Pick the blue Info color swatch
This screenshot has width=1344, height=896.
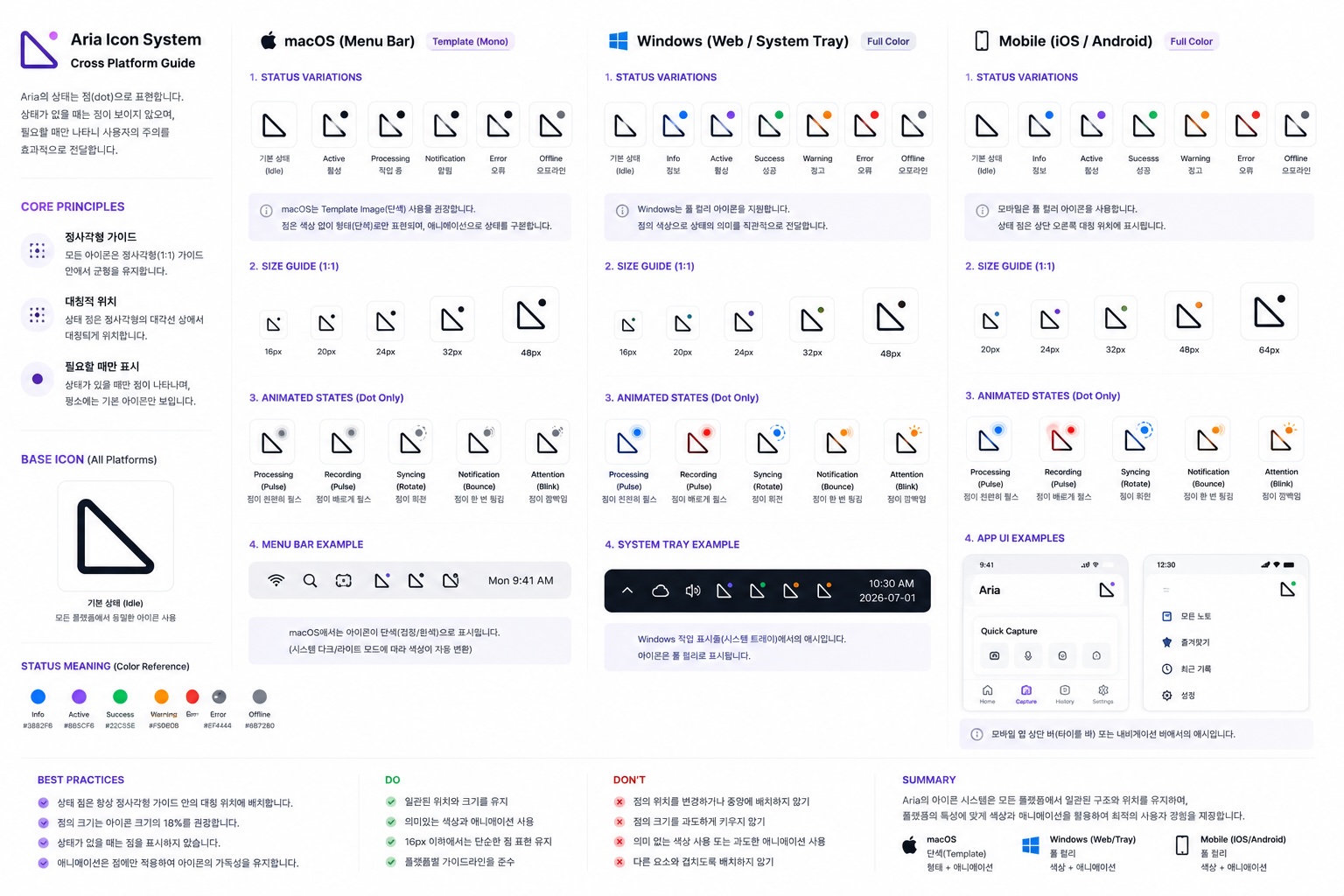click(38, 696)
